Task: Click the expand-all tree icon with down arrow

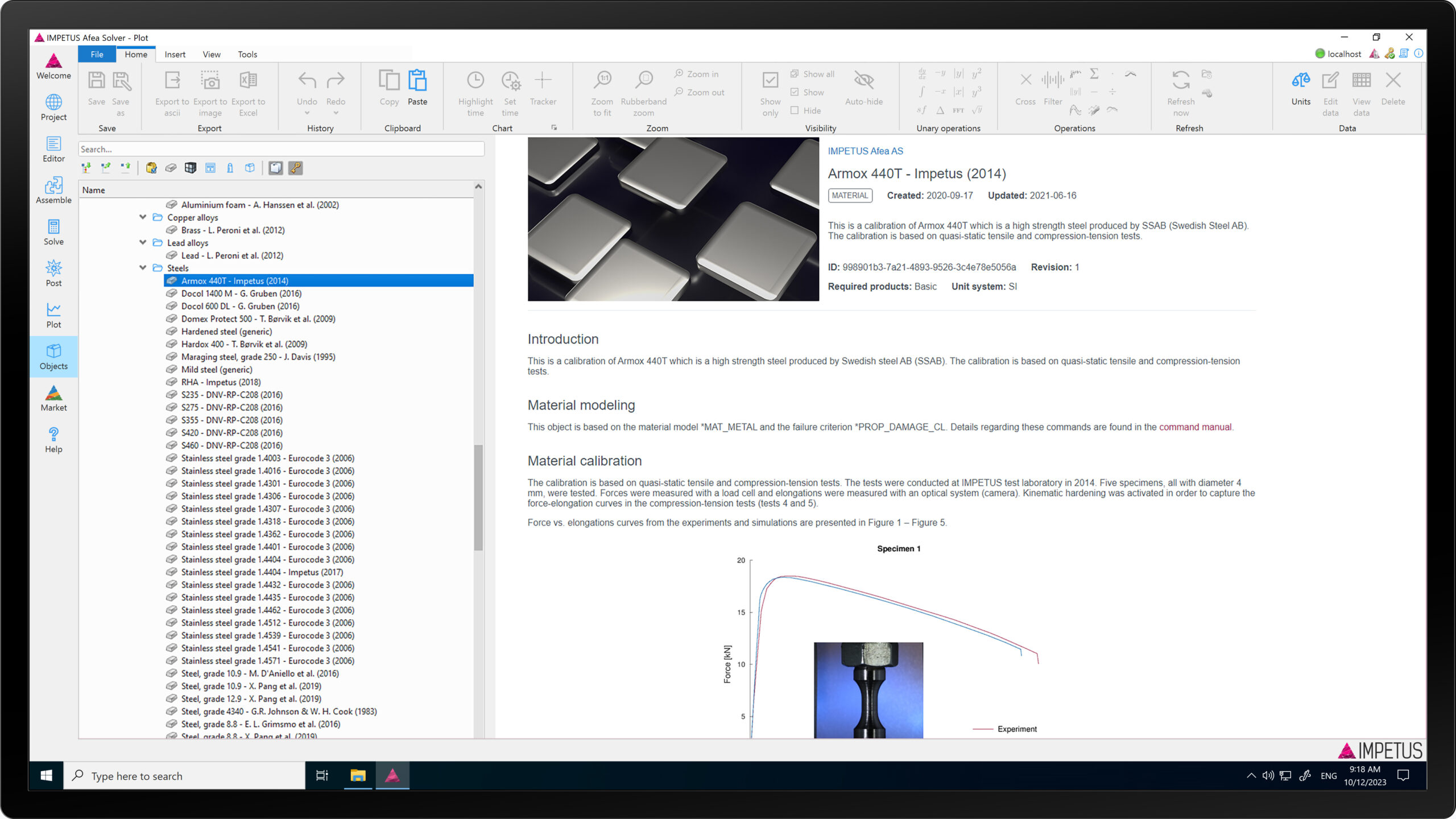Action: pyautogui.click(x=86, y=168)
